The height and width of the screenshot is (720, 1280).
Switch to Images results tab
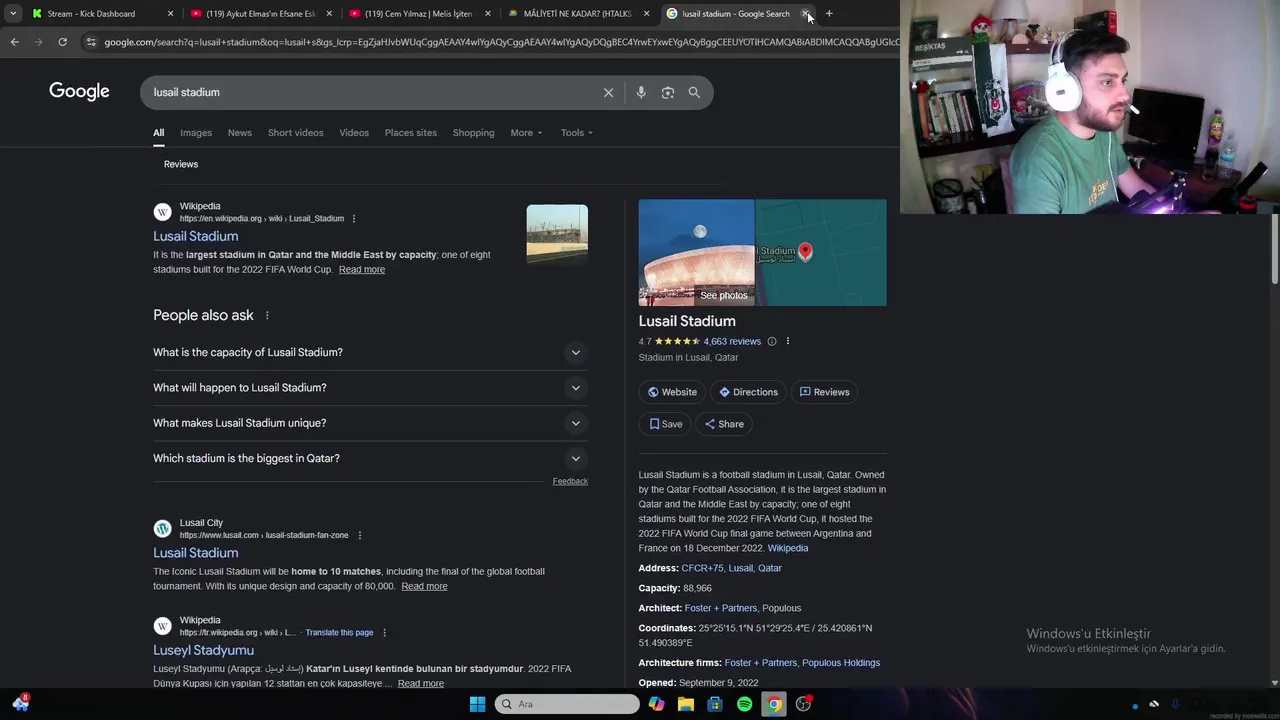point(196,133)
